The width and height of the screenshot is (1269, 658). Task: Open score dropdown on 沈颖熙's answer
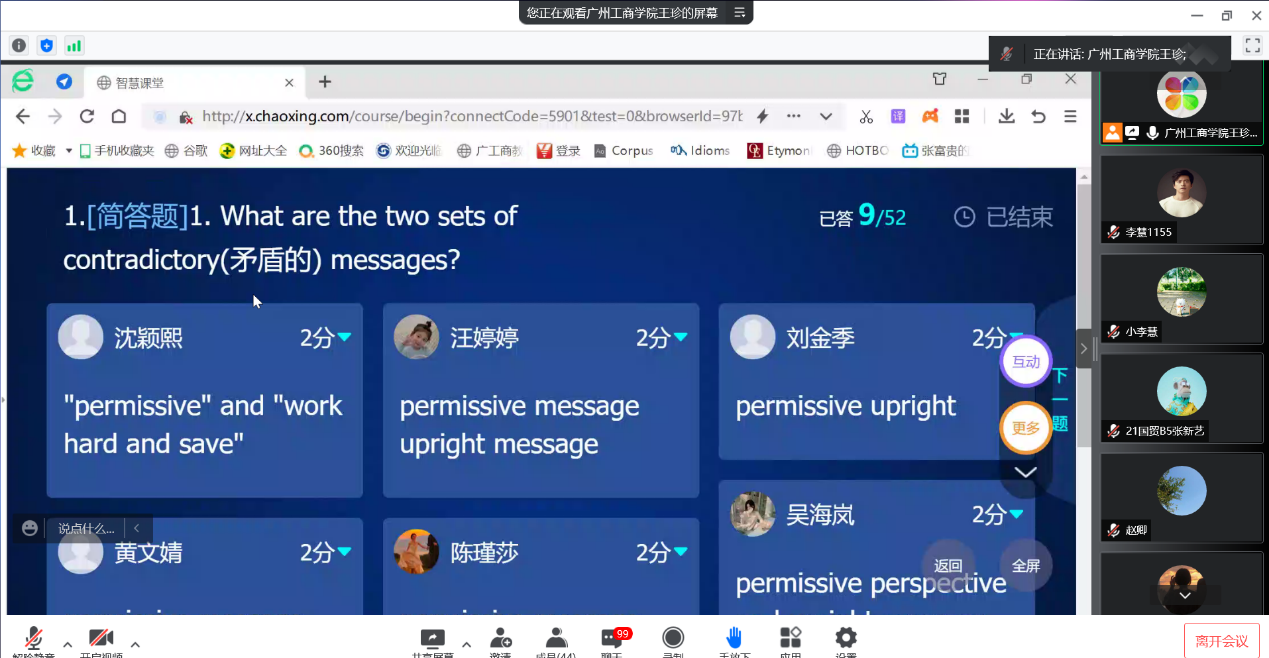coord(344,338)
